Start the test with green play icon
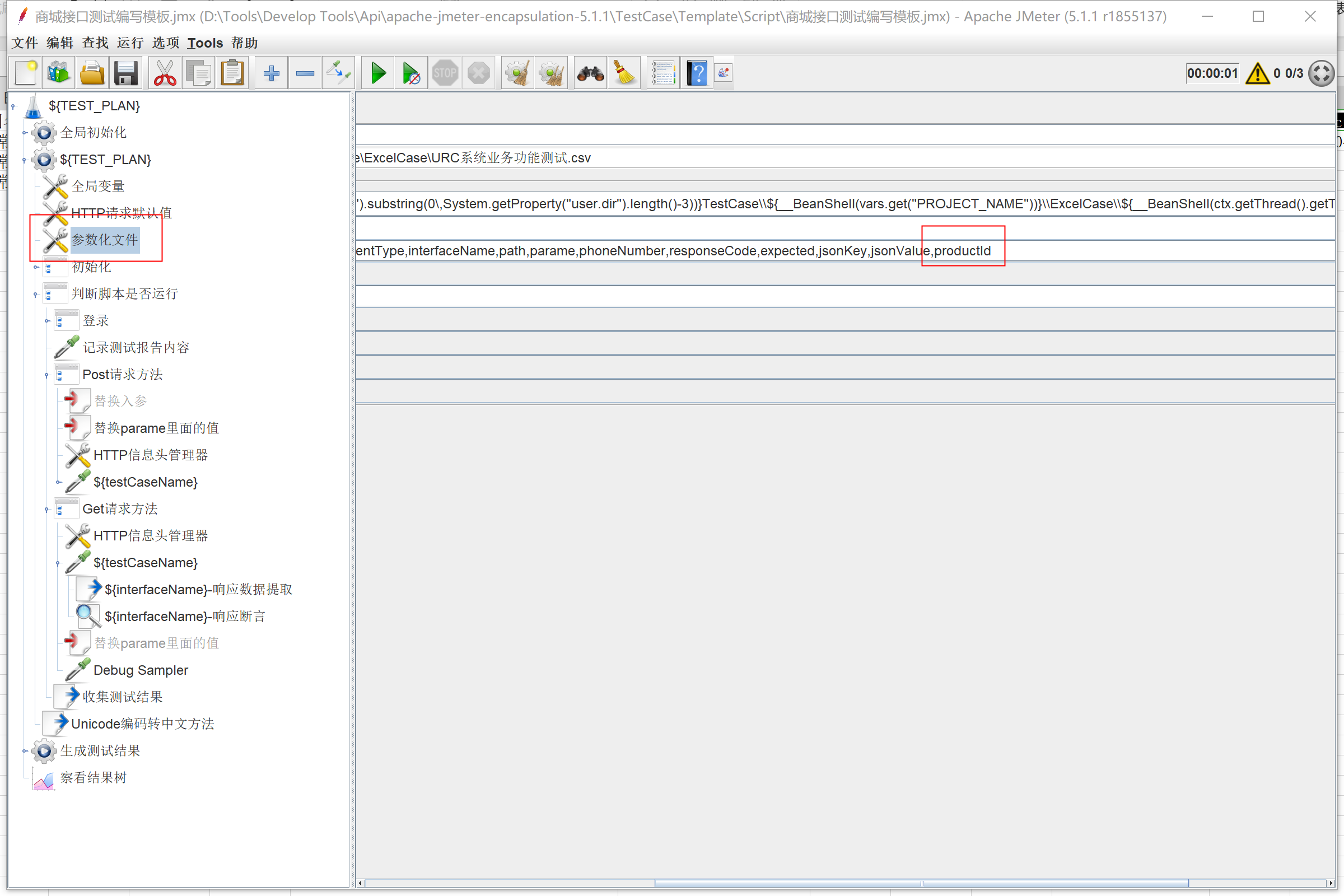Viewport: 1344px width, 896px height. tap(377, 73)
